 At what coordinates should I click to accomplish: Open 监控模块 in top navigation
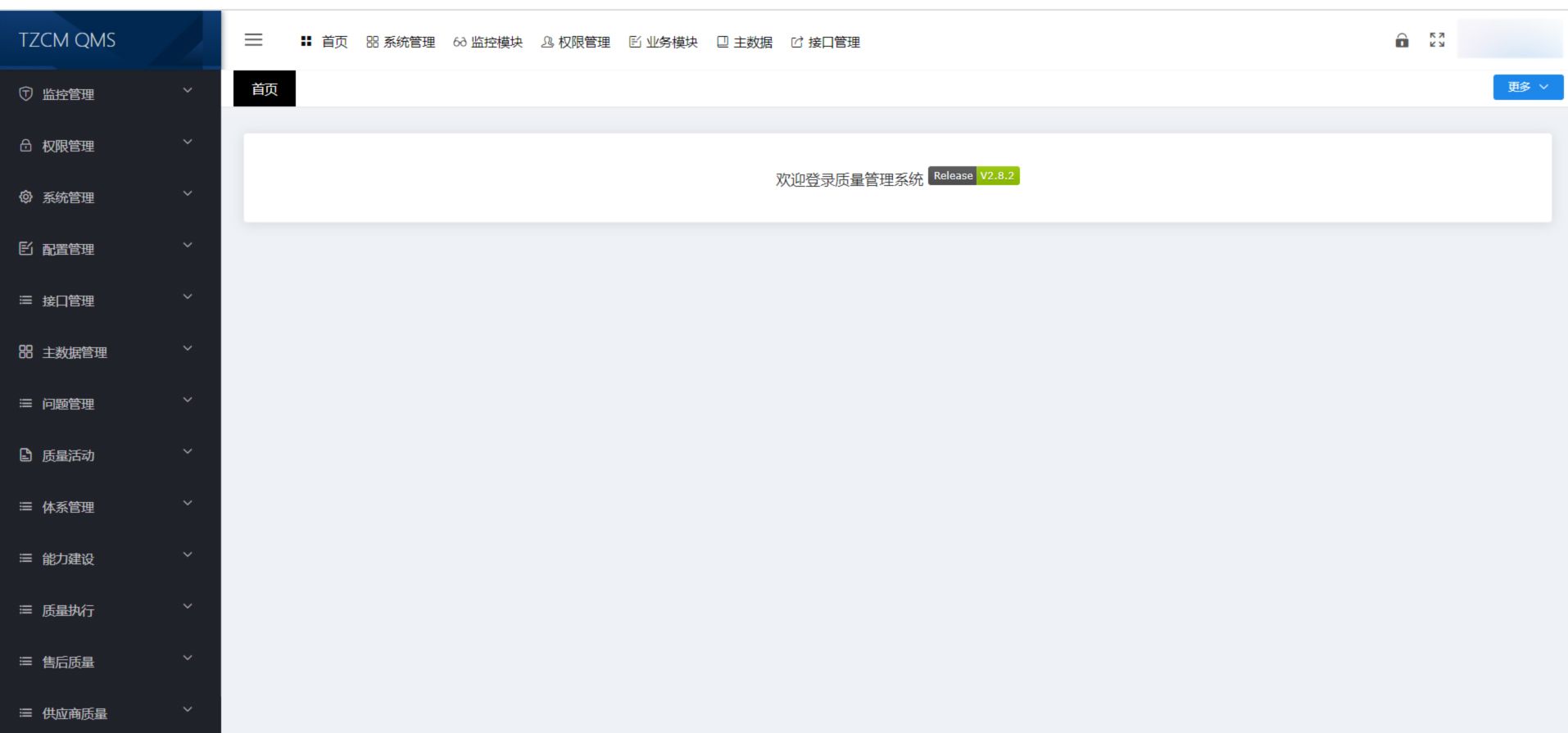pyautogui.click(x=488, y=43)
